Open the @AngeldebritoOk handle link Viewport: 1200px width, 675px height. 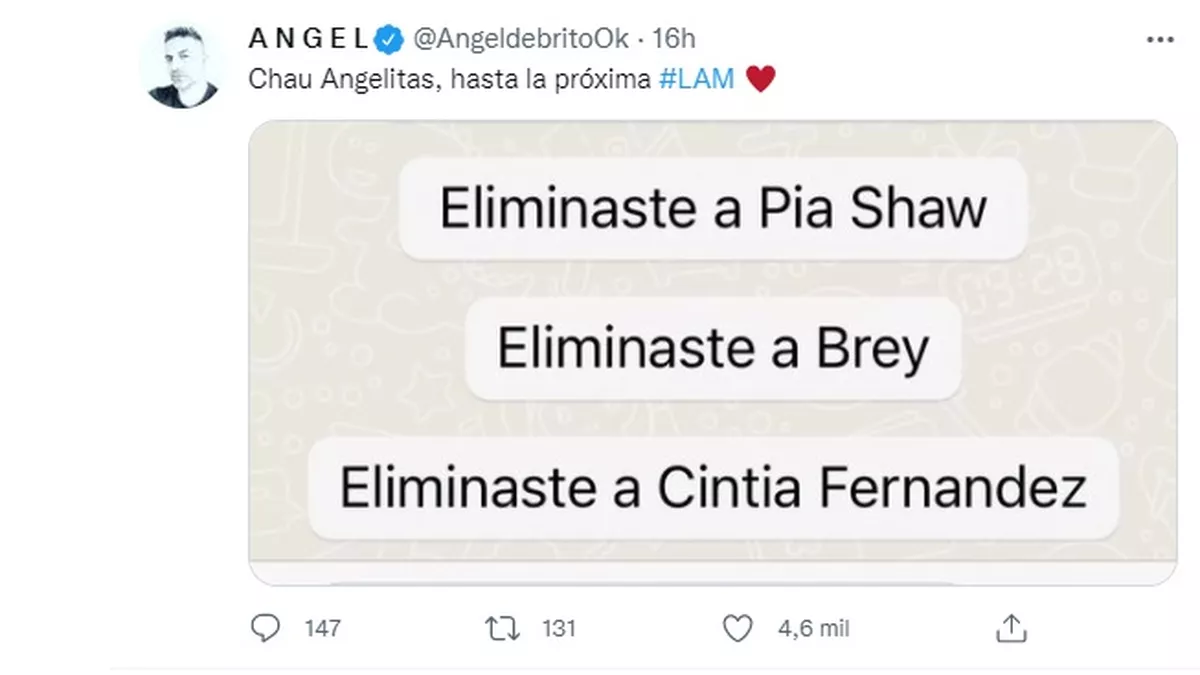point(520,39)
